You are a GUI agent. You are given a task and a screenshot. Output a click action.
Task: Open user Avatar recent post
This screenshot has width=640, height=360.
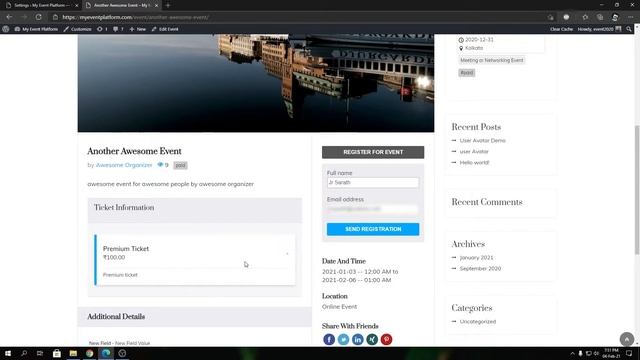(474, 151)
